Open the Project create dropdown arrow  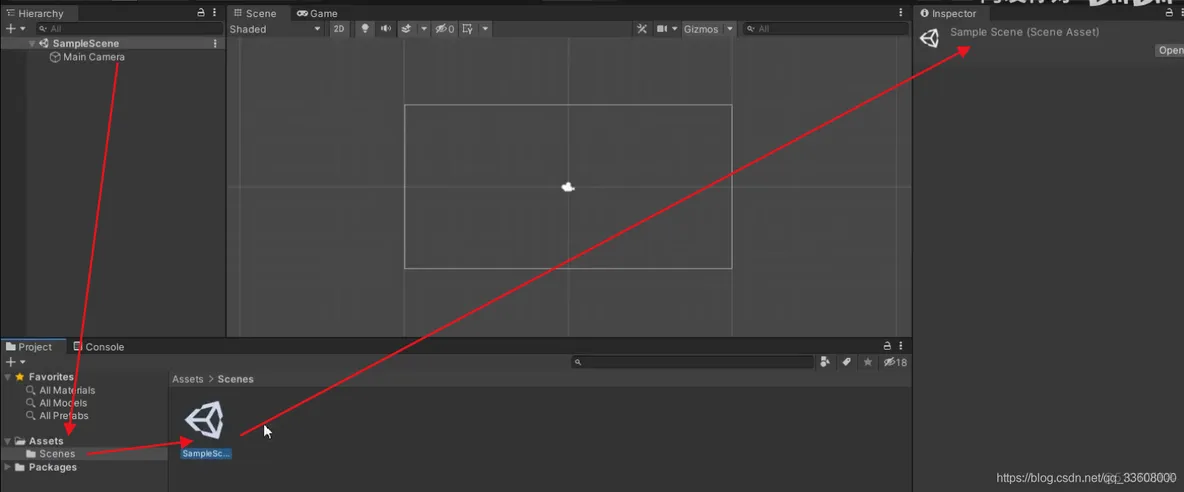(x=23, y=363)
